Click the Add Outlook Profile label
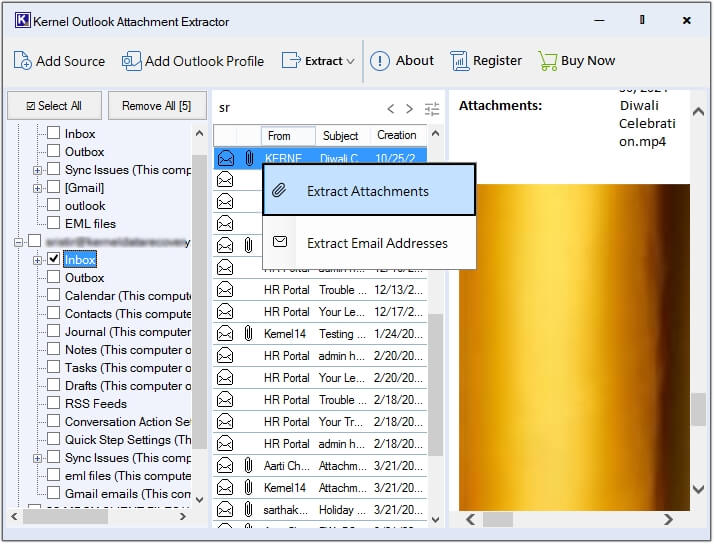 click(204, 61)
